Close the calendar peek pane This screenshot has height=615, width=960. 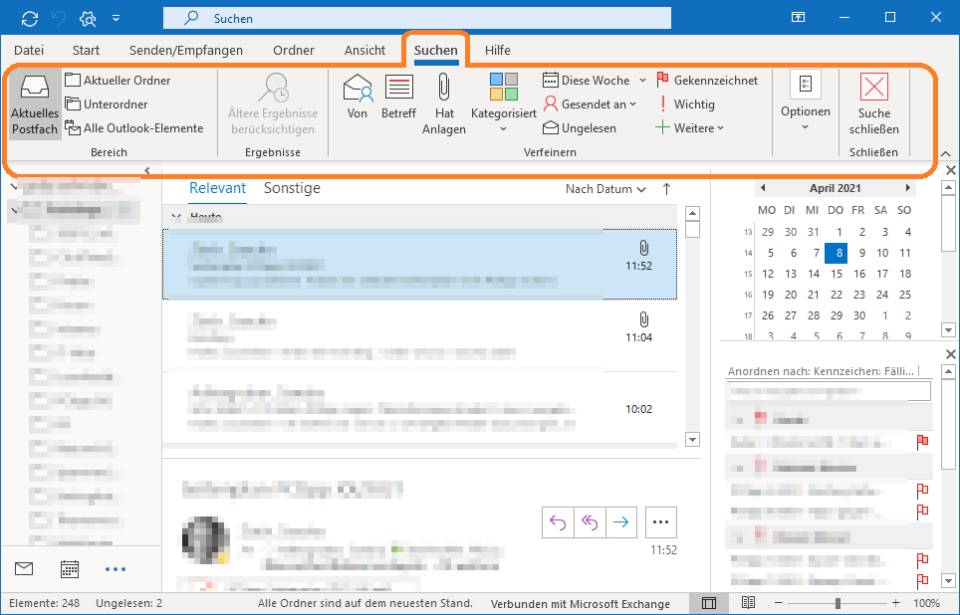pyautogui.click(x=950, y=170)
